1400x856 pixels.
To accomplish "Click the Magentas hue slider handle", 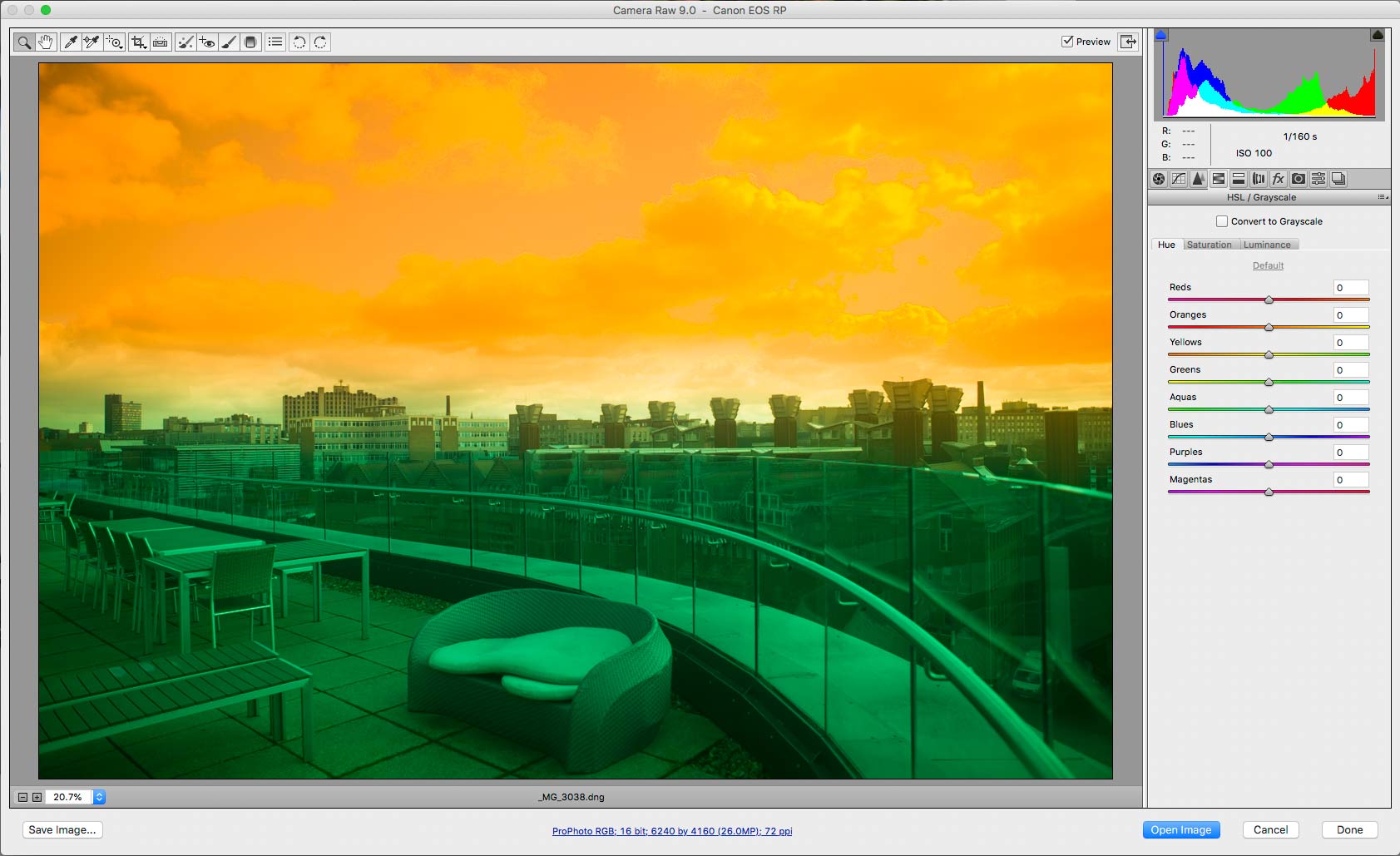I will (1269, 492).
